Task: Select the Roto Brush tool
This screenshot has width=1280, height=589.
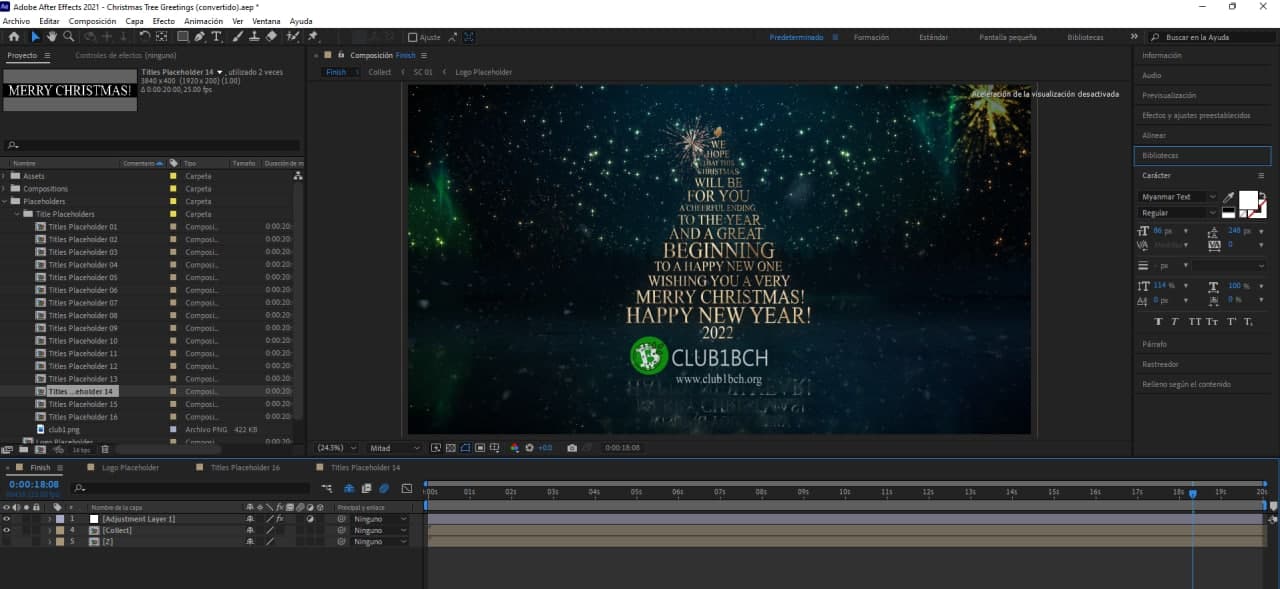Action: [292, 36]
